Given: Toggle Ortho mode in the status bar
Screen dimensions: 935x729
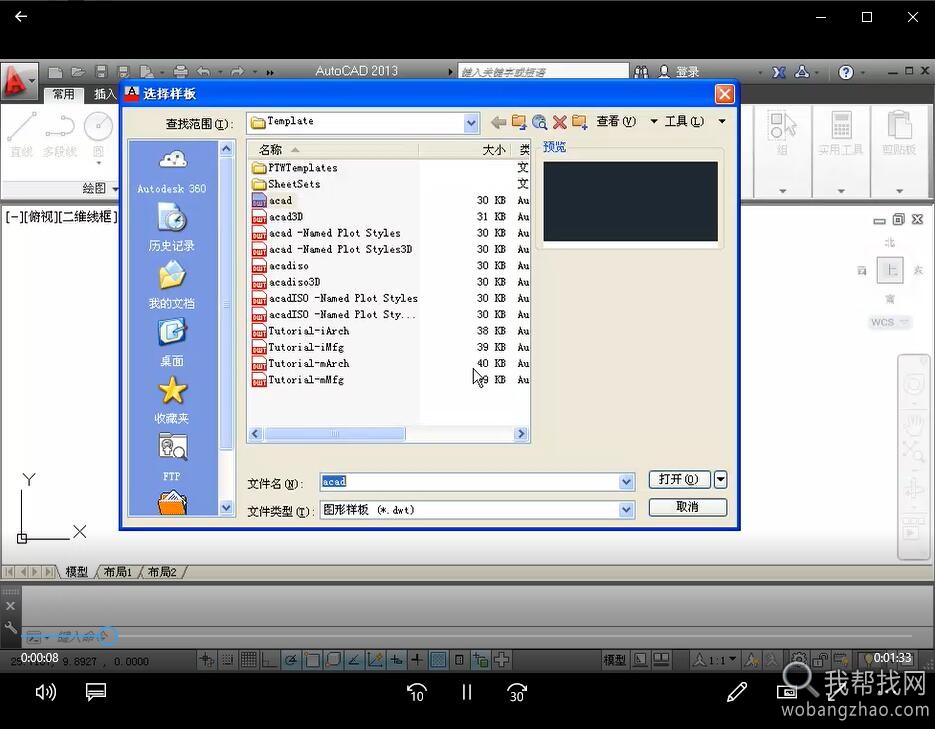Looking at the screenshot, I should pos(270,660).
